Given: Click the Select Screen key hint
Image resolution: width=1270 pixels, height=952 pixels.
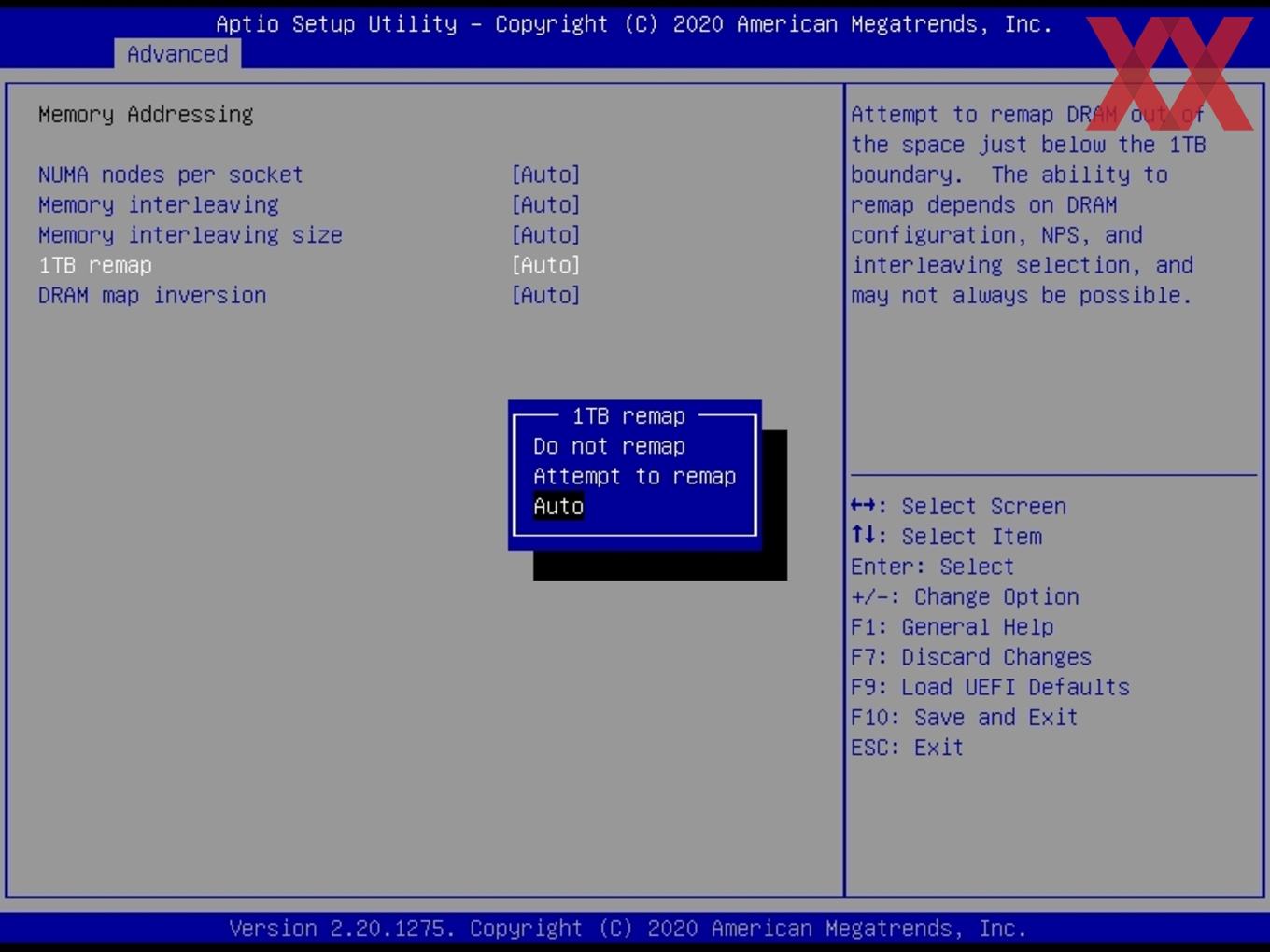Looking at the screenshot, I should (958, 506).
